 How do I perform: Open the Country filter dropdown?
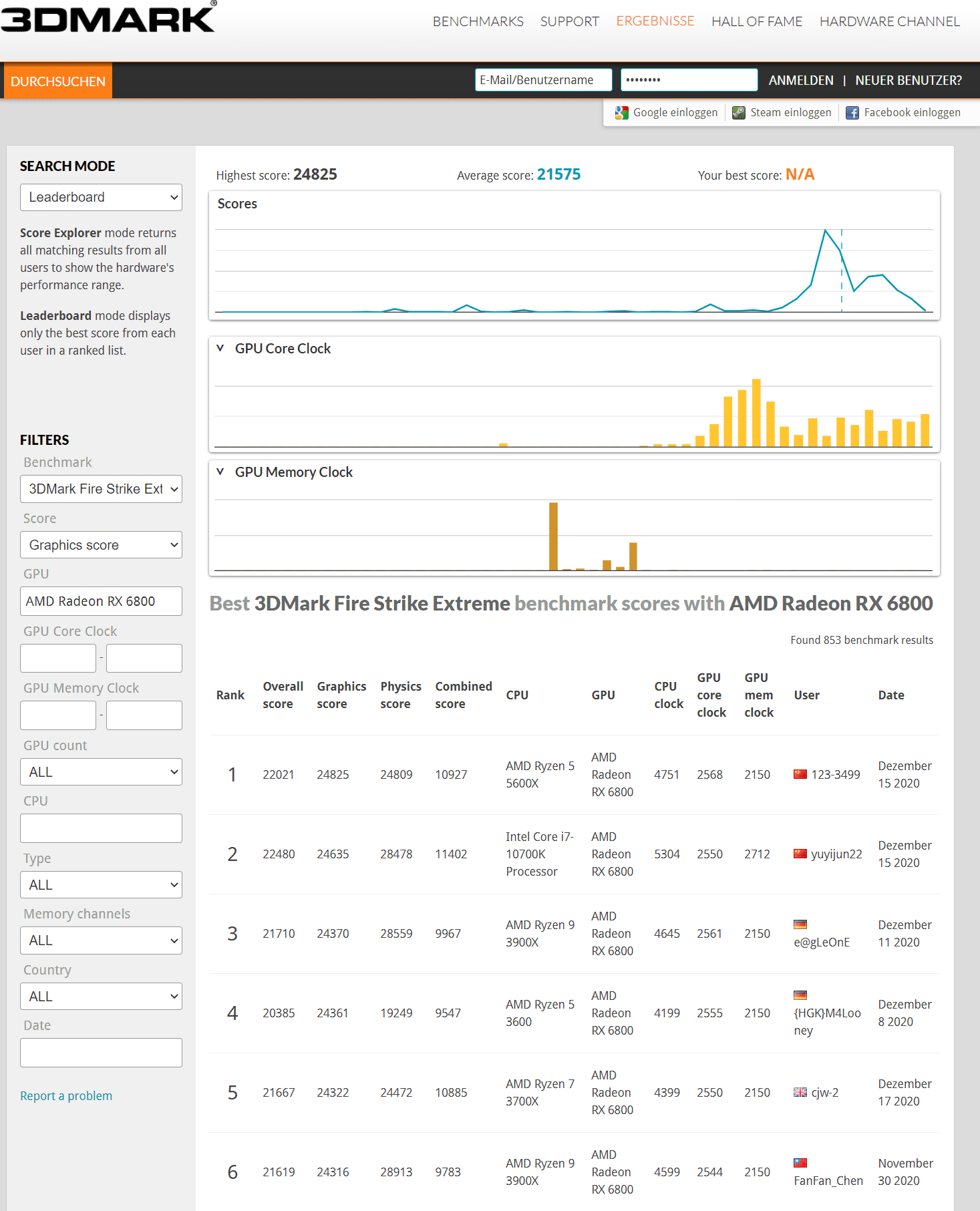tap(101, 997)
